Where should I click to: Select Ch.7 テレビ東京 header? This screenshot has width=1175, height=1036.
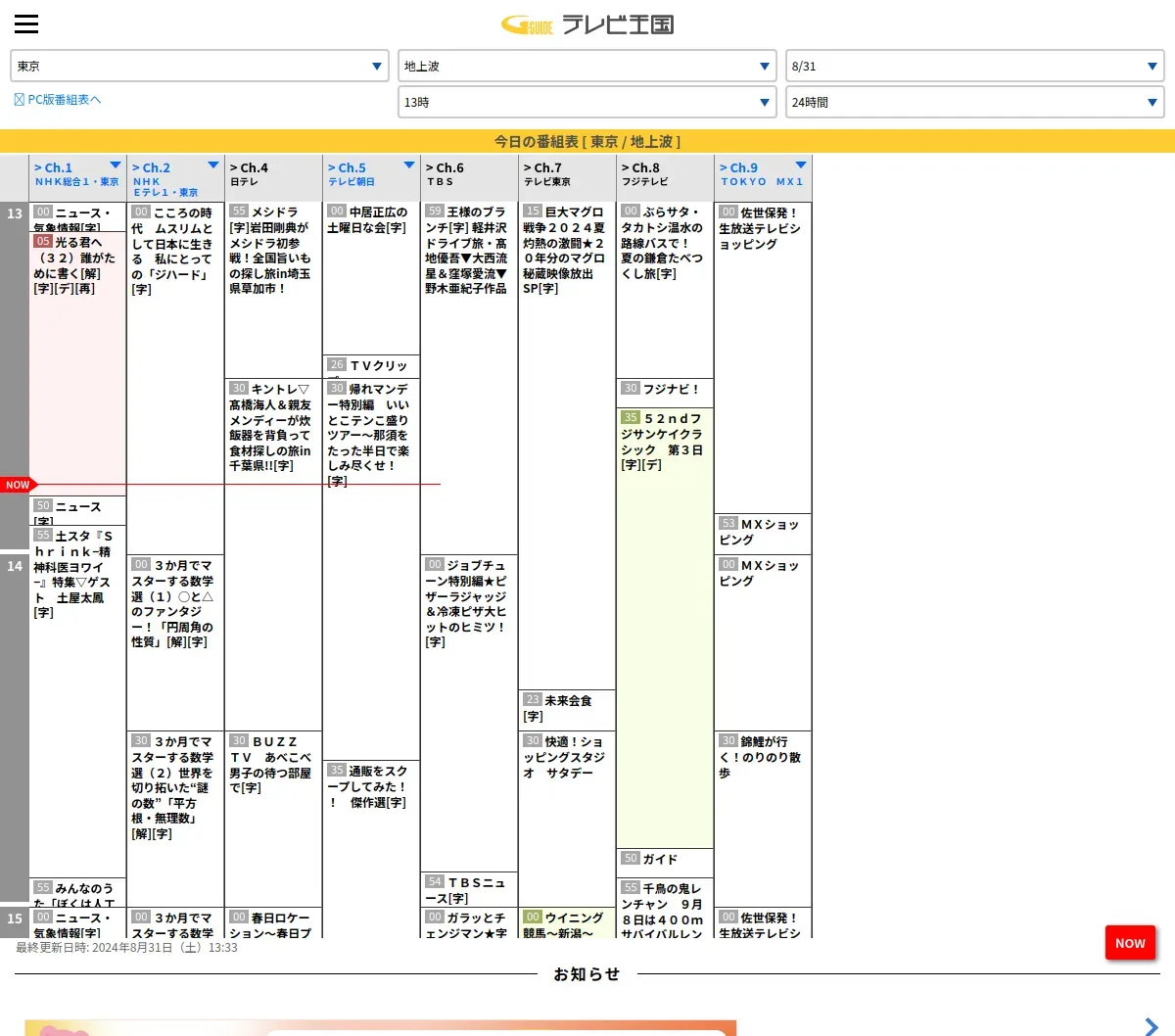567,178
